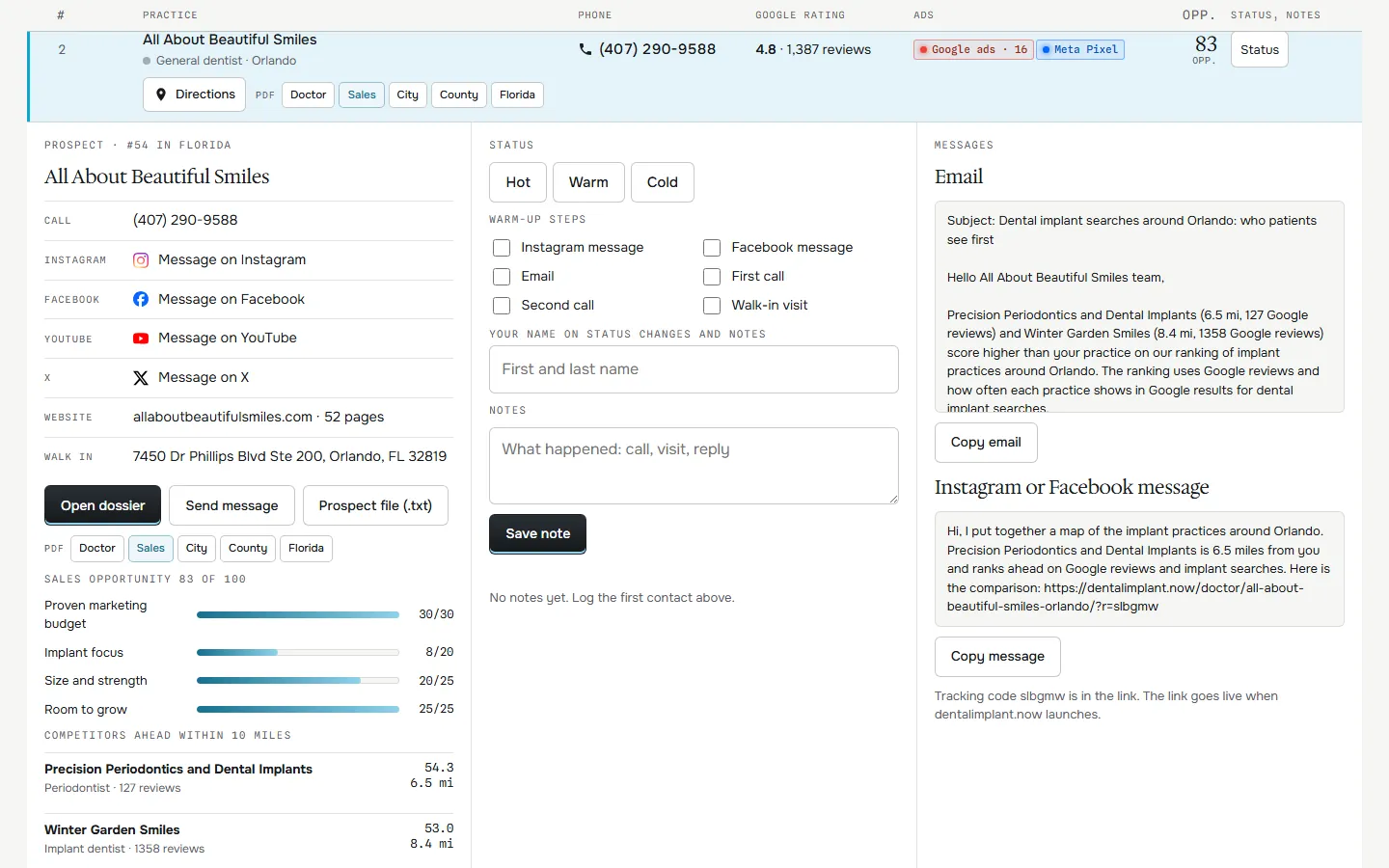The width and height of the screenshot is (1389, 868).
Task: Check the Facebook message warm-up step
Action: point(712,248)
